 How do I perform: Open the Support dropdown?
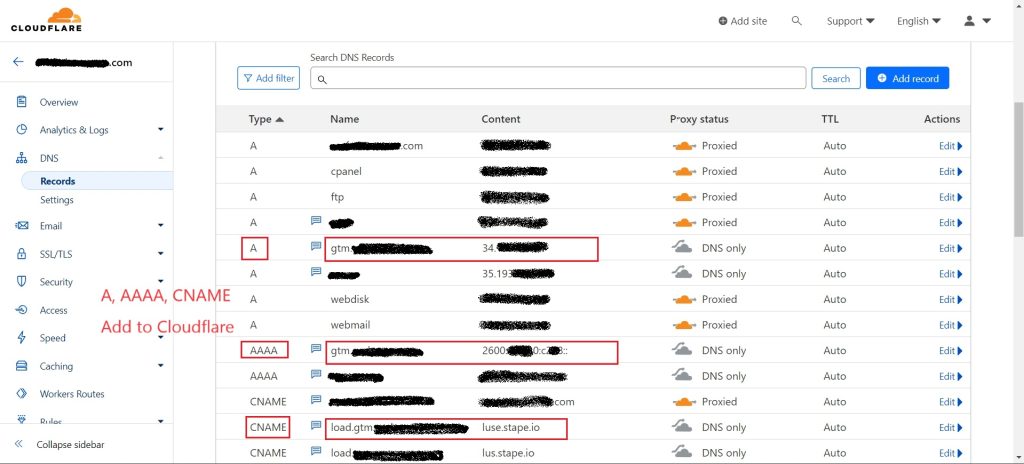click(850, 21)
